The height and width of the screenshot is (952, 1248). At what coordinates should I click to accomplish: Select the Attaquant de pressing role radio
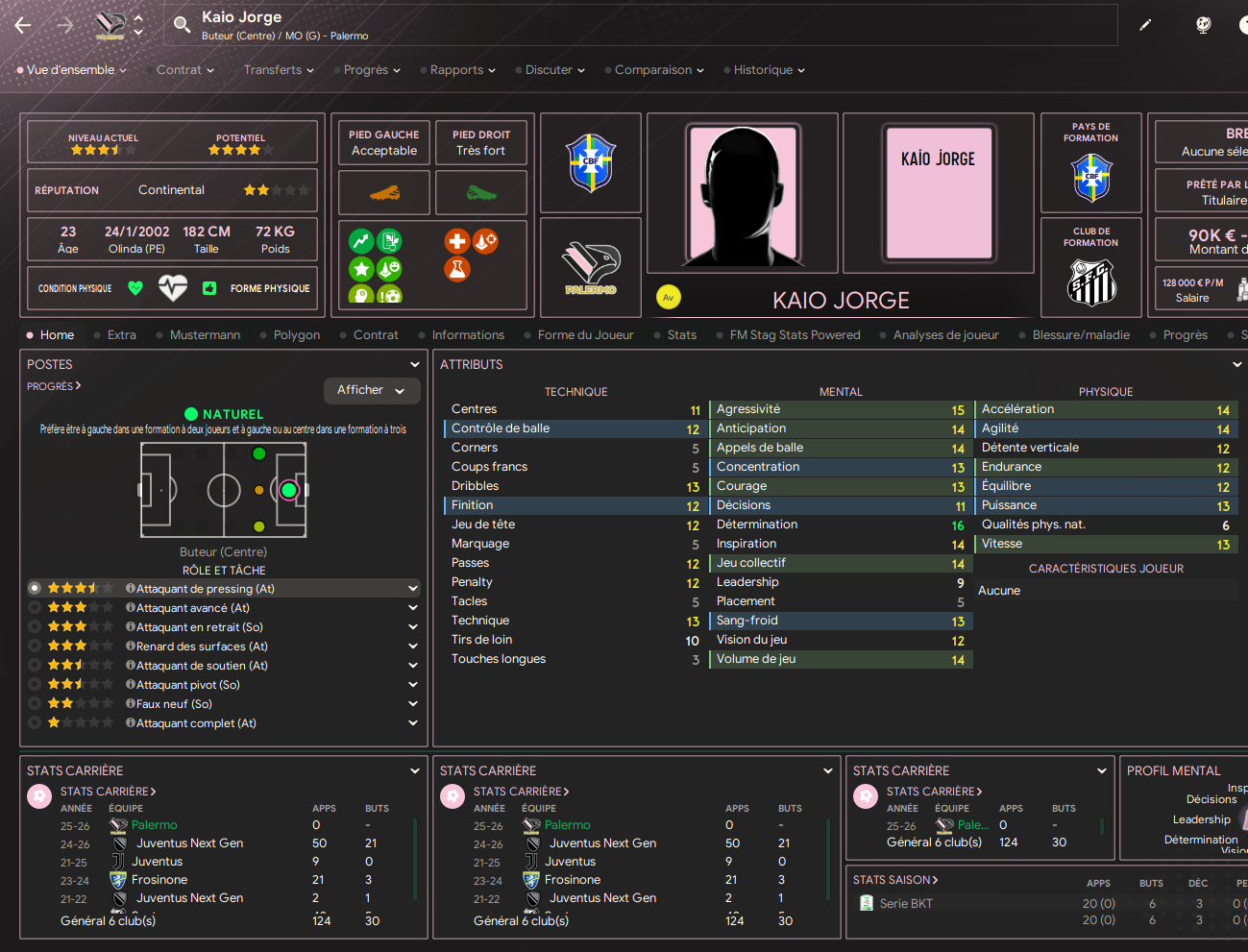(35, 588)
